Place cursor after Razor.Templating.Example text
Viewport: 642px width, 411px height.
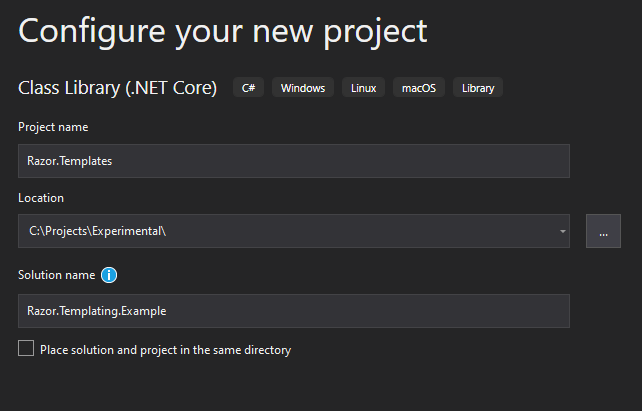[x=168, y=311]
